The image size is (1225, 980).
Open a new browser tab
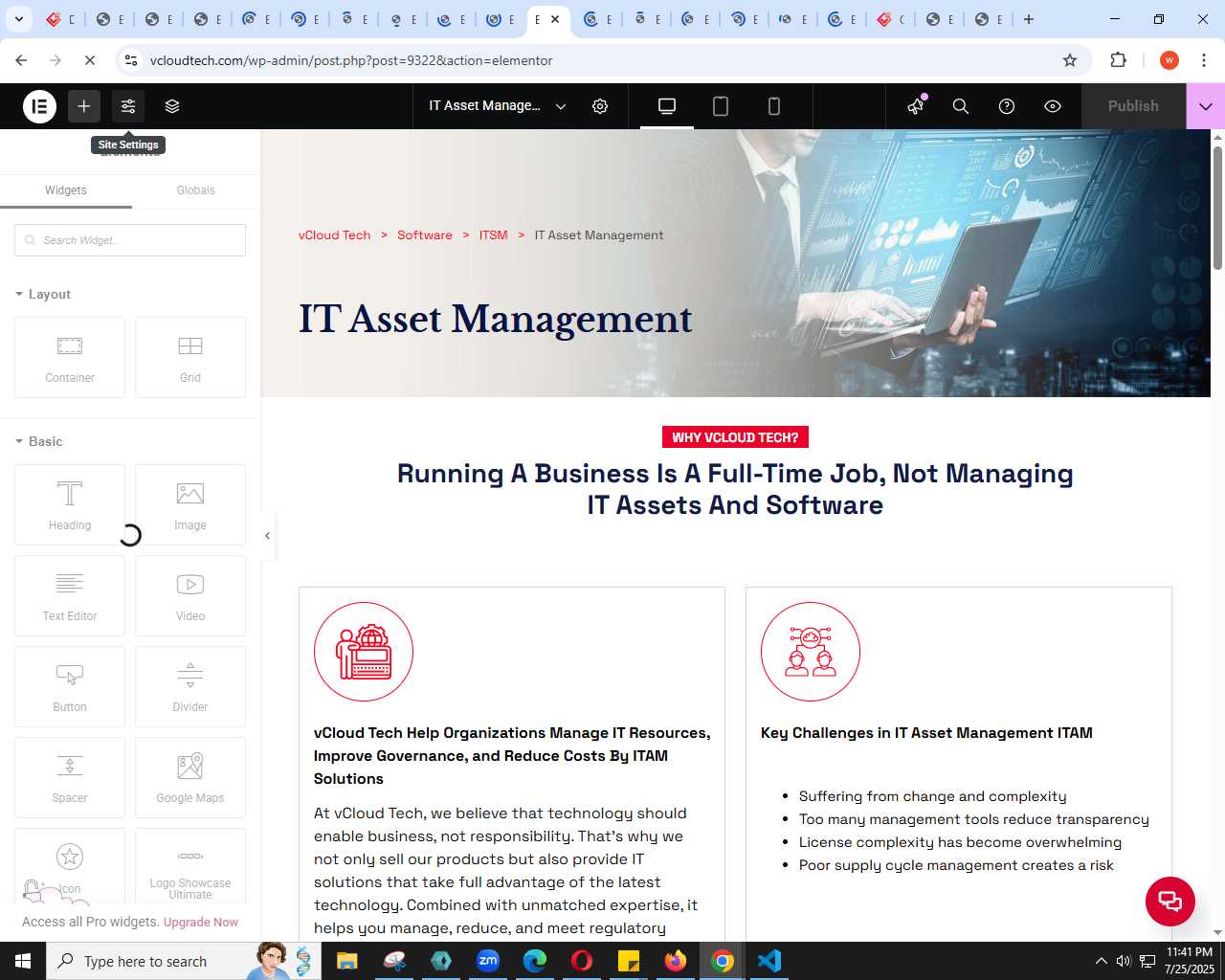click(x=1029, y=19)
